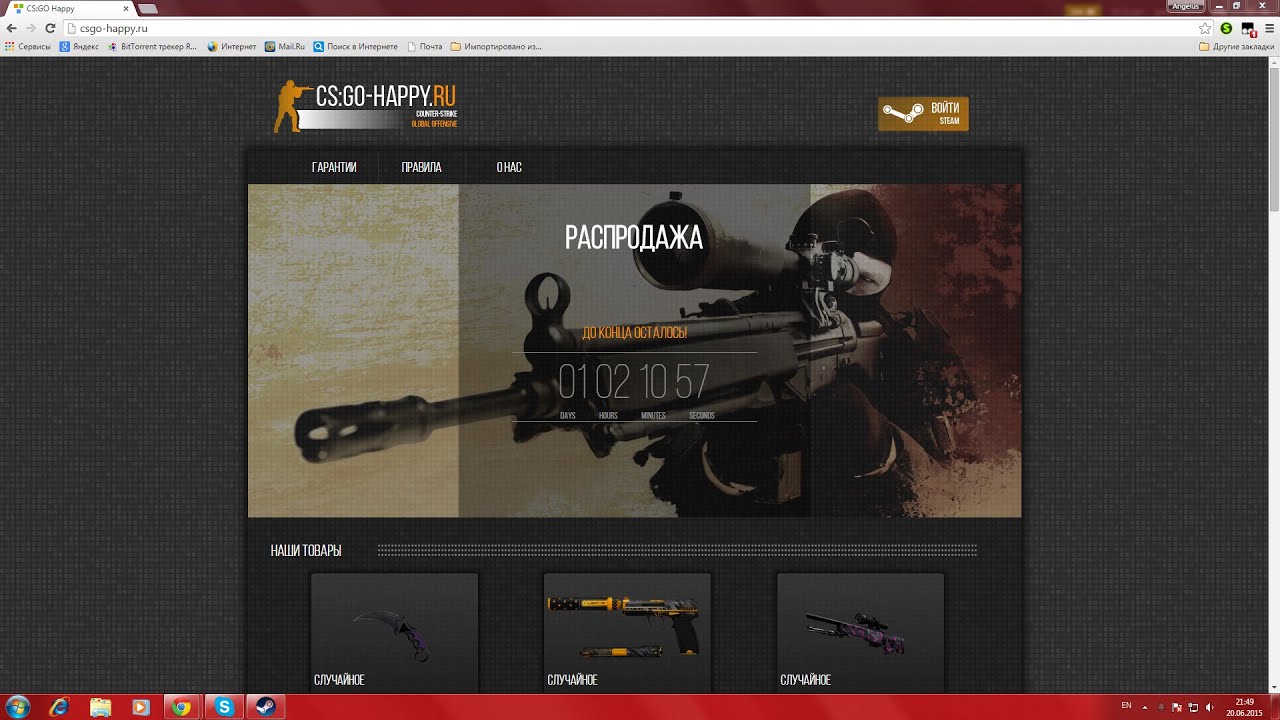Open the Интернет bookmark

232,46
